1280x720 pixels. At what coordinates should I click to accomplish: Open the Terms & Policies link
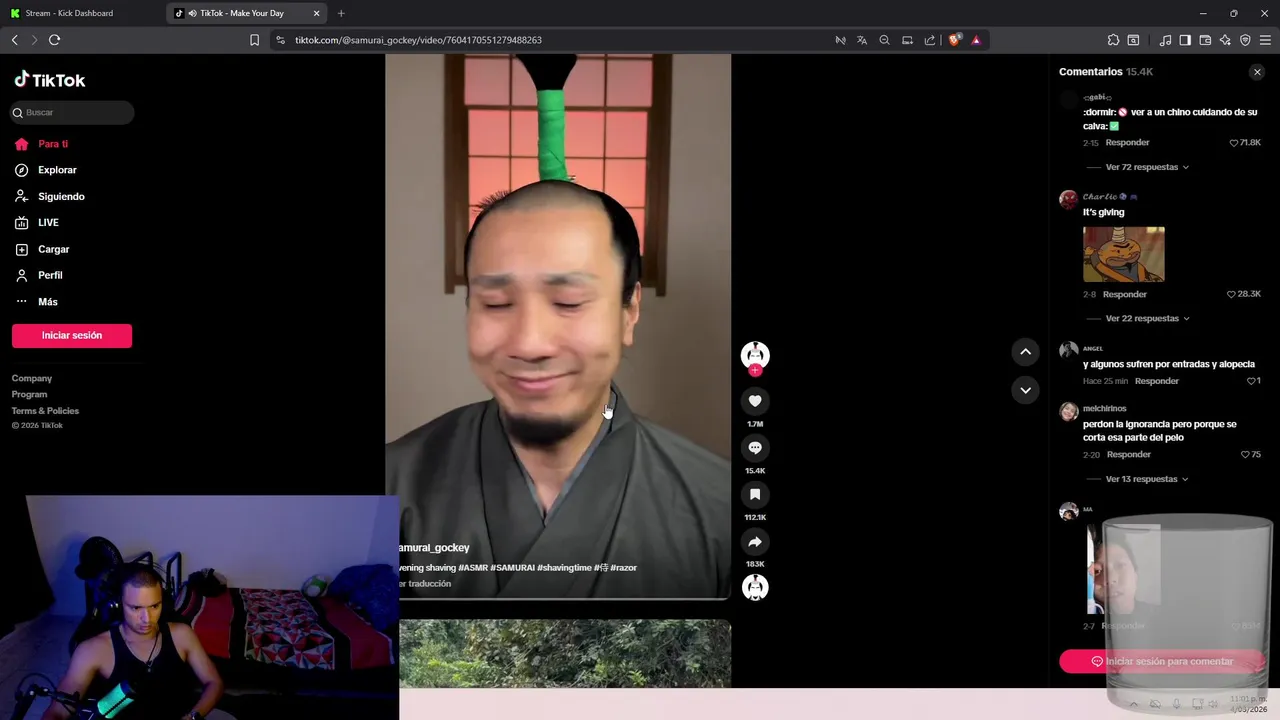tap(45, 411)
